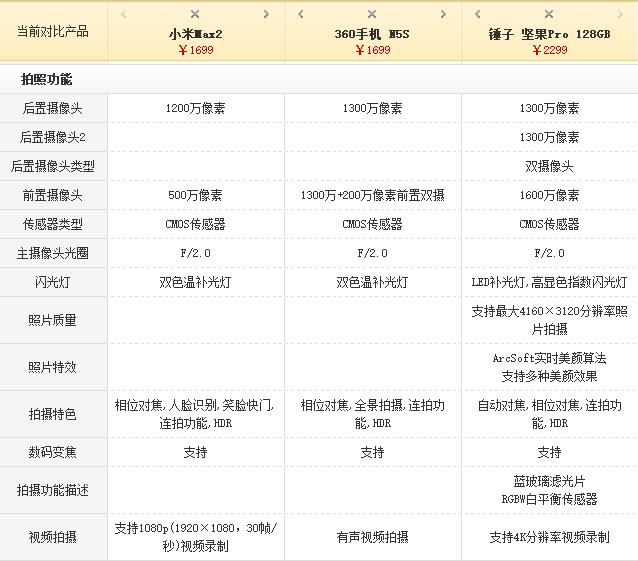The width and height of the screenshot is (638, 561).
Task: Click the 有声视频拍摄 cell
Action: [373, 537]
